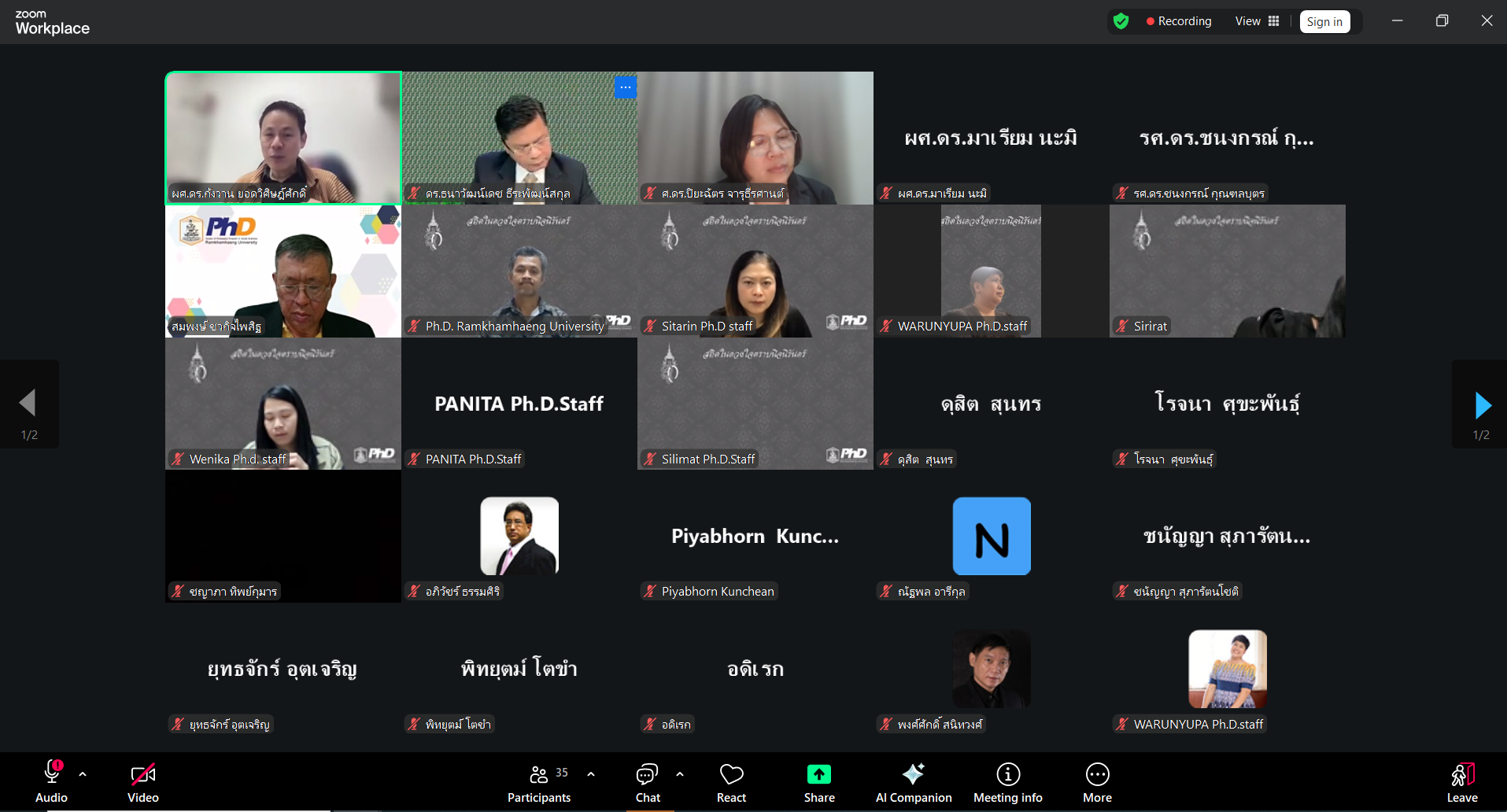Leave the meeting
Viewport: 1507px width, 812px height.
(x=1461, y=782)
